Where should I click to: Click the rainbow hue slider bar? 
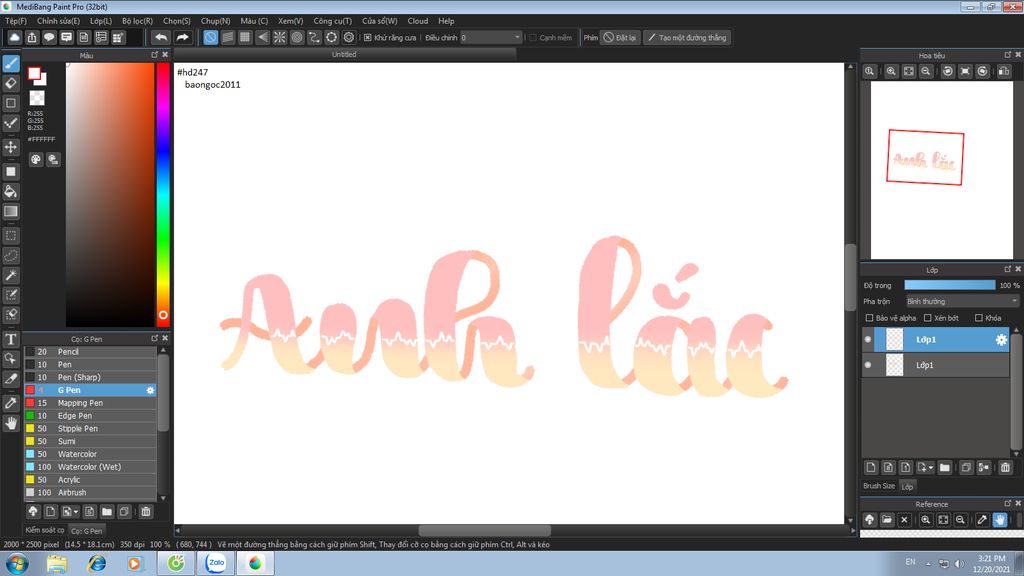(163, 194)
